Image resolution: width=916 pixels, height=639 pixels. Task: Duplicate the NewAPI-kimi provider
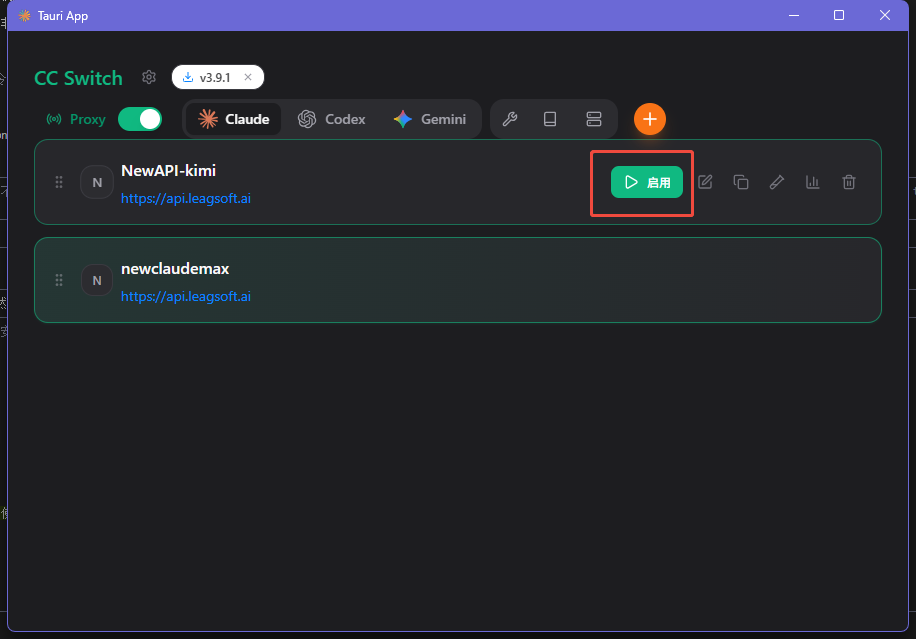741,182
